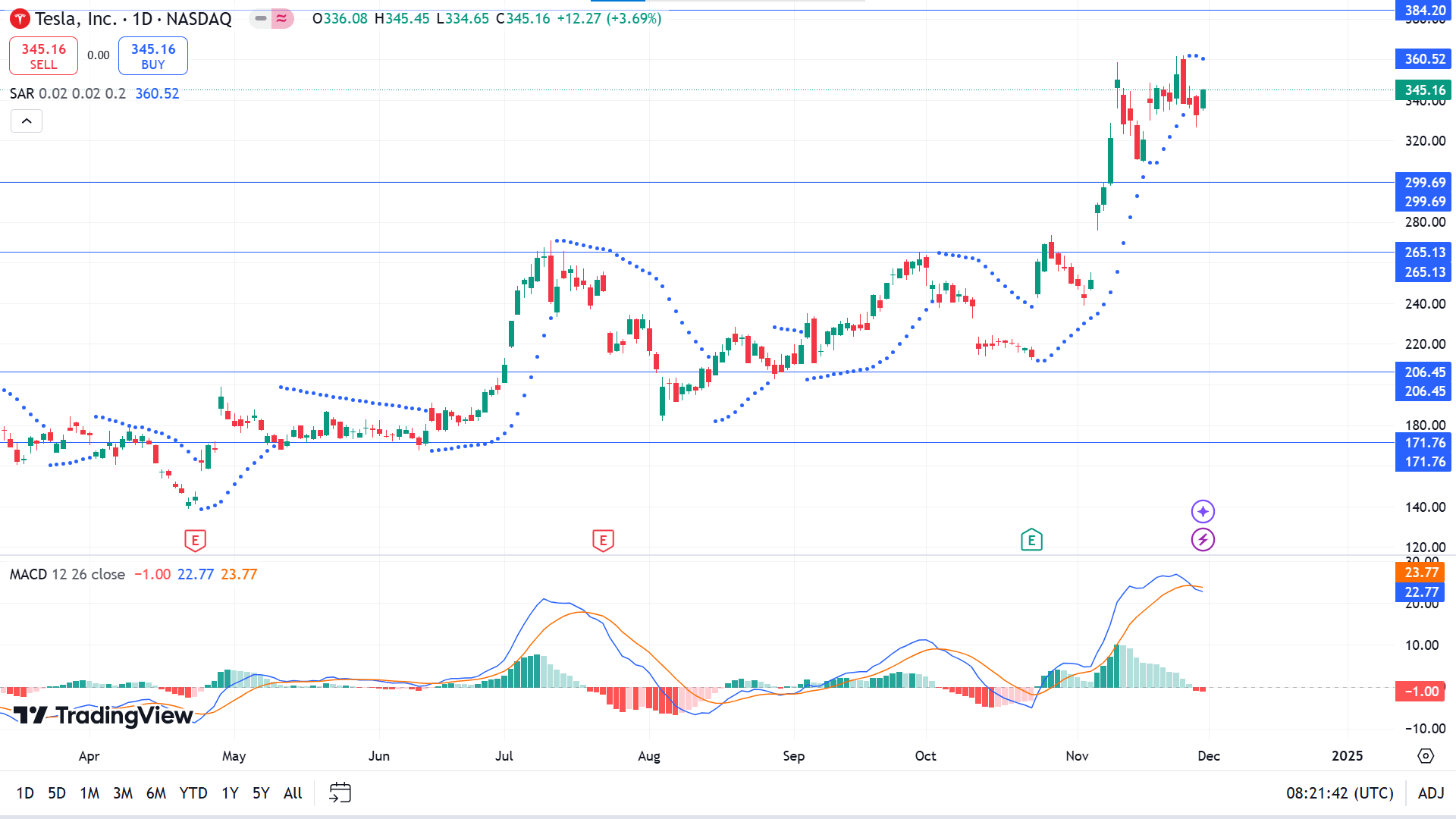Screen dimensions: 1456x819
Task: Click the Dec label on time axis
Action: point(1209,756)
